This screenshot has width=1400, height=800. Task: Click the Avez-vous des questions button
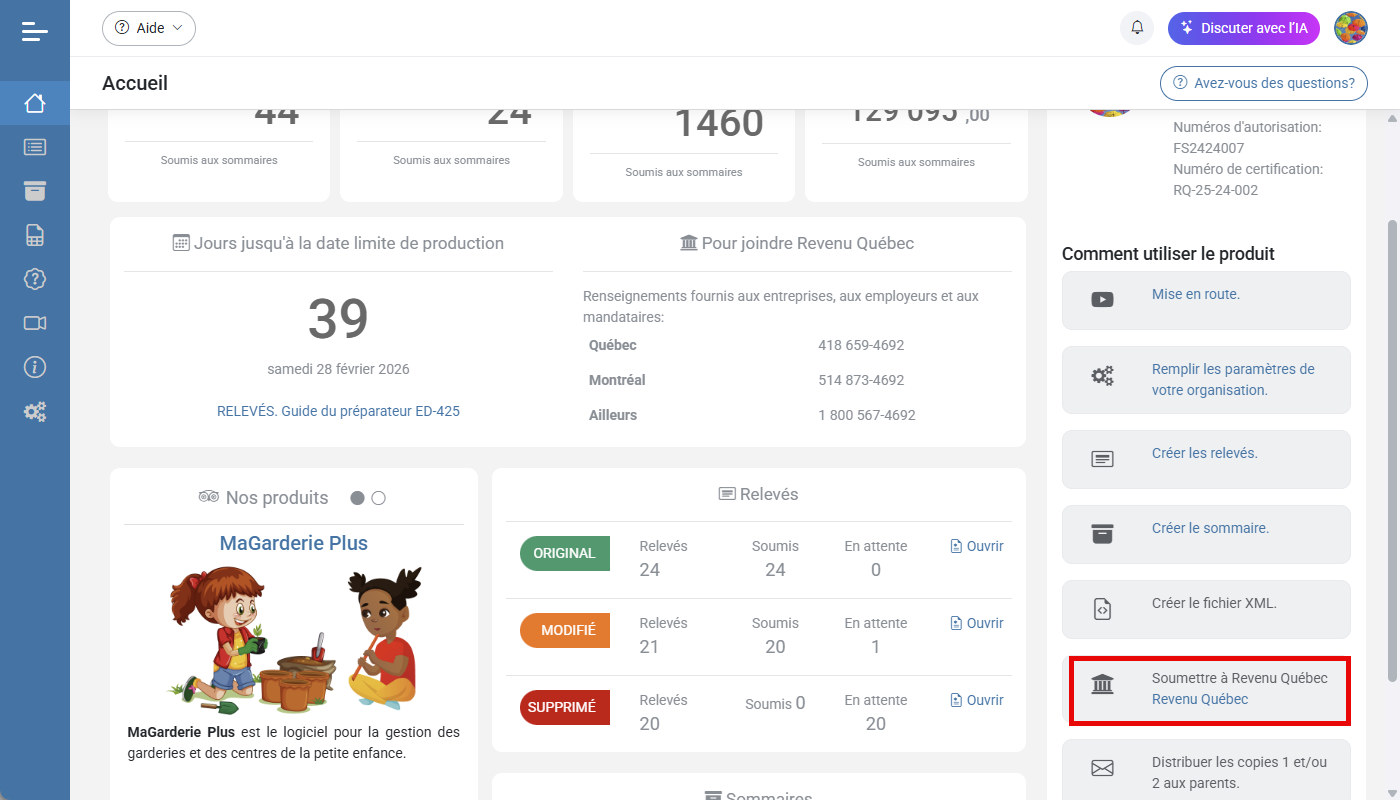1263,83
